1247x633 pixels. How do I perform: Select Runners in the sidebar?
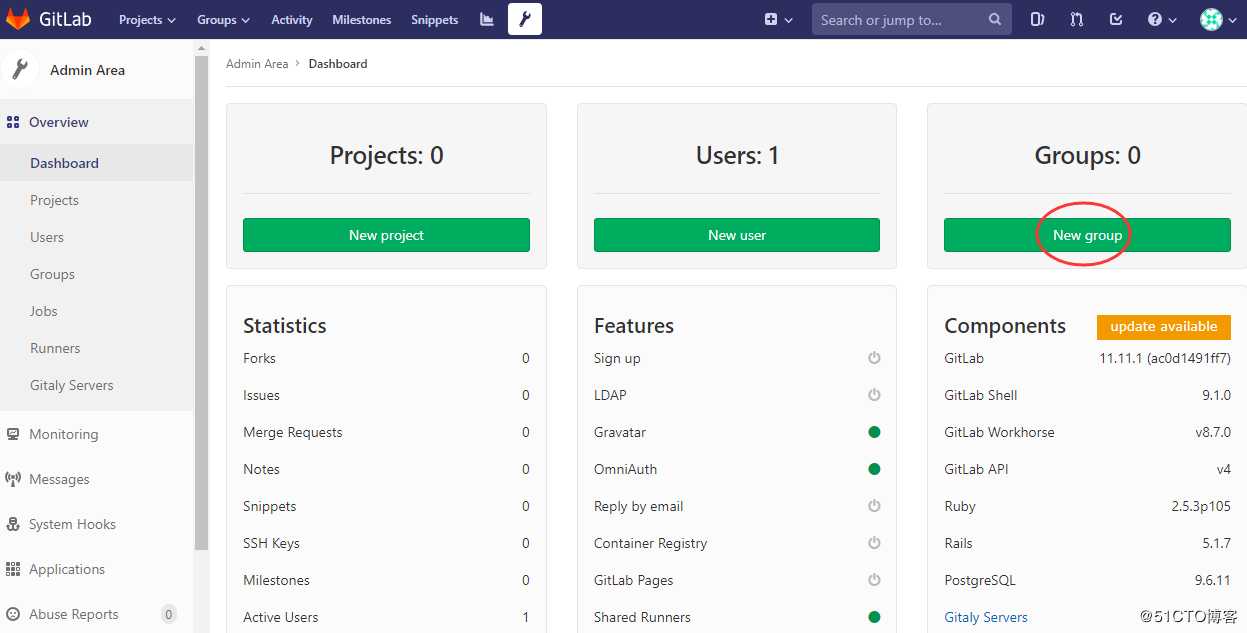point(96,348)
